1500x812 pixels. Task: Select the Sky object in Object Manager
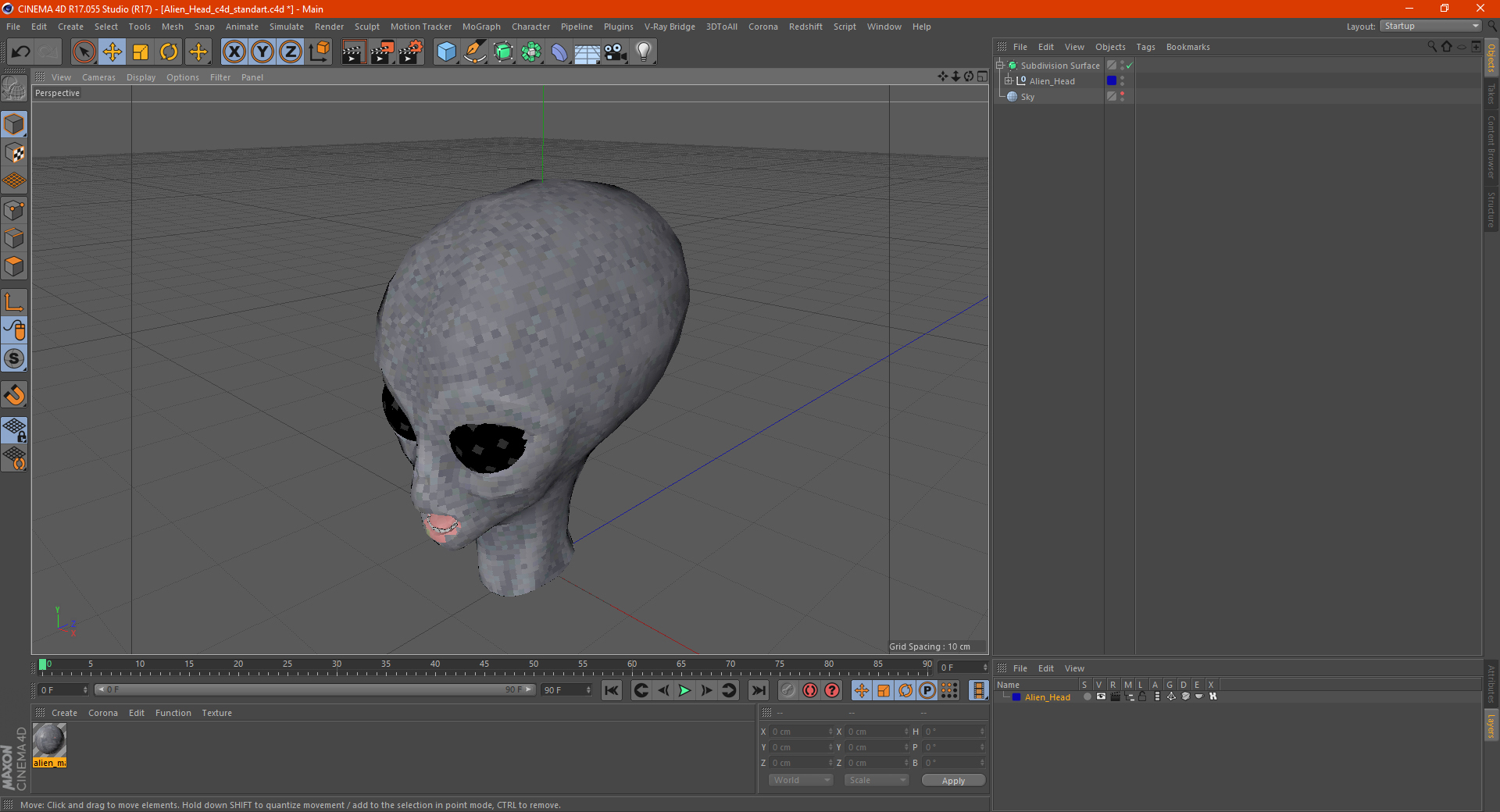[1027, 97]
